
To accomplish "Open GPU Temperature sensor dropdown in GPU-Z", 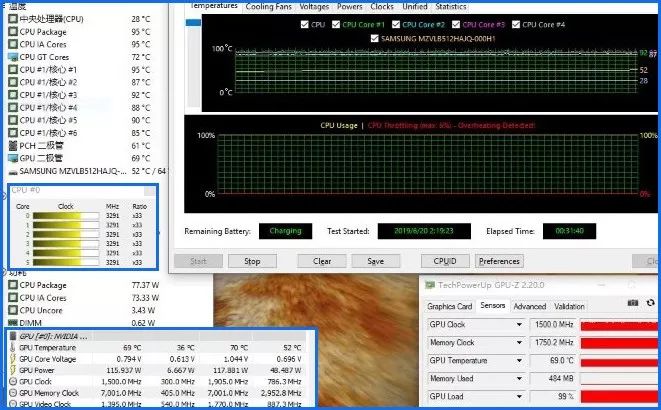I will click(x=519, y=361).
